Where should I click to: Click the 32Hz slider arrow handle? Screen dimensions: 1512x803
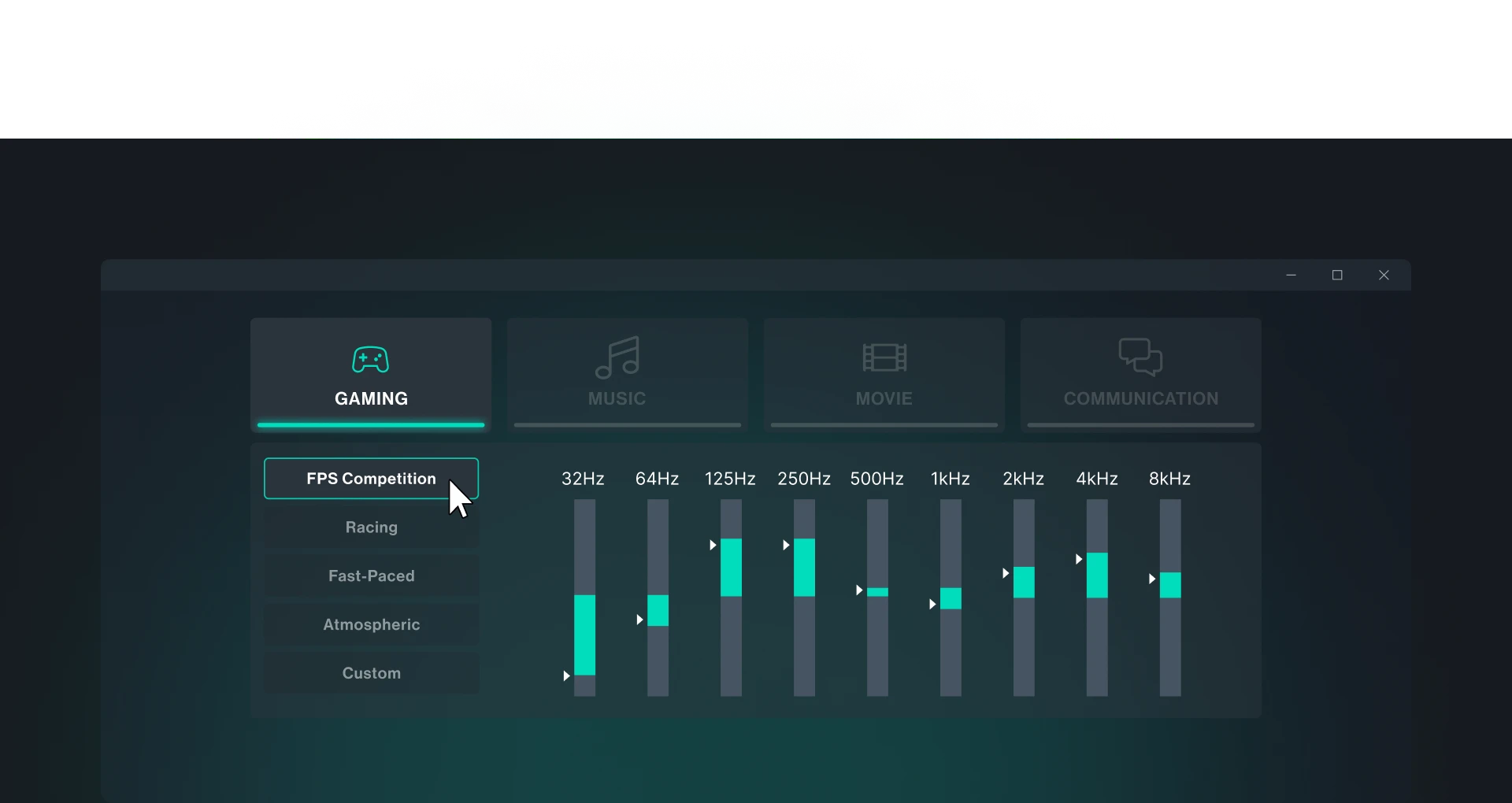pos(566,676)
